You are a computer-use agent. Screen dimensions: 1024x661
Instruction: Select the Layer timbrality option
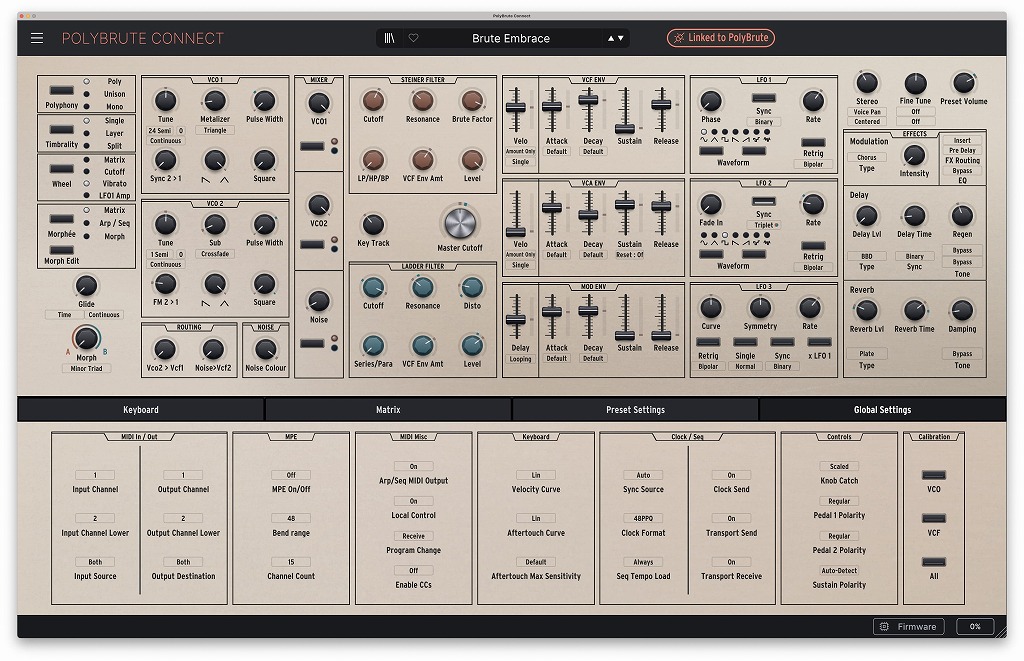(x=86, y=133)
